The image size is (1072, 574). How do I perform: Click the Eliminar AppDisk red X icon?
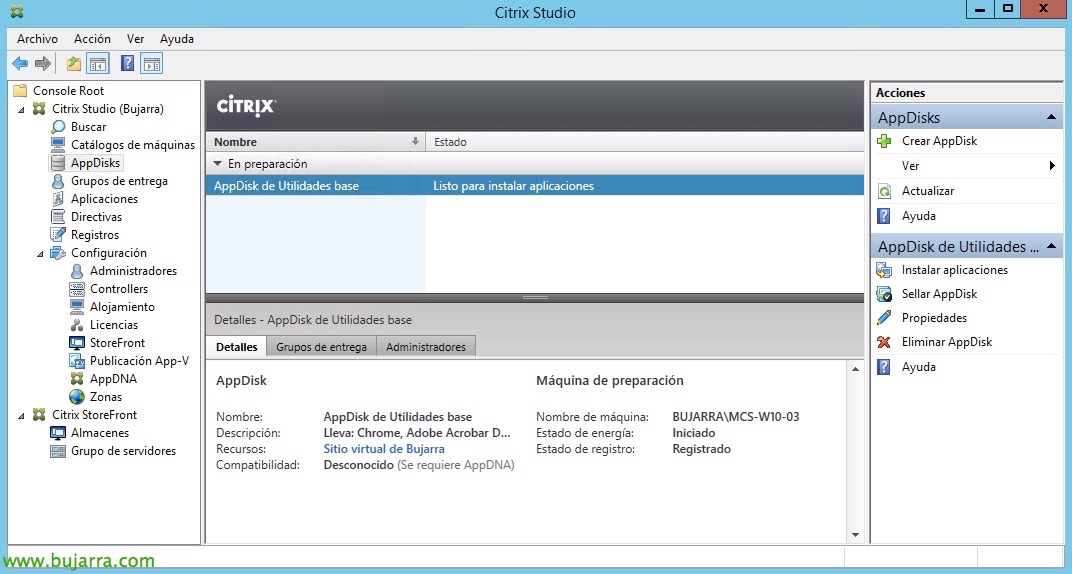point(884,342)
